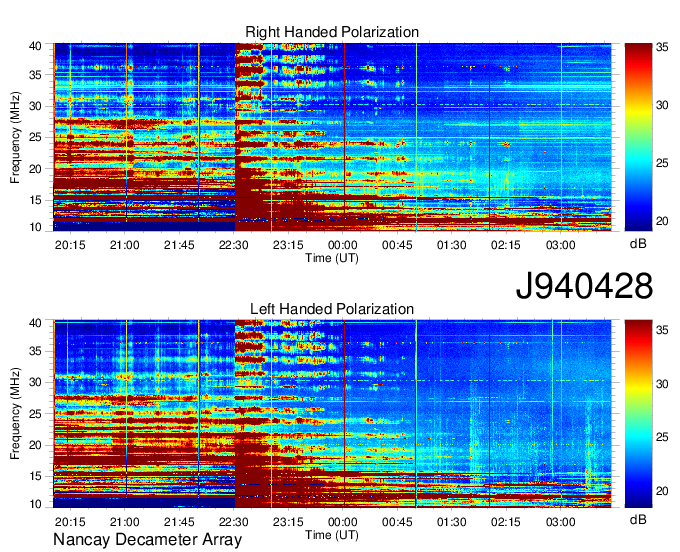The image size is (680, 552).
Task: Click 21:45 time tick on Right Handed plot
Action: click(179, 245)
